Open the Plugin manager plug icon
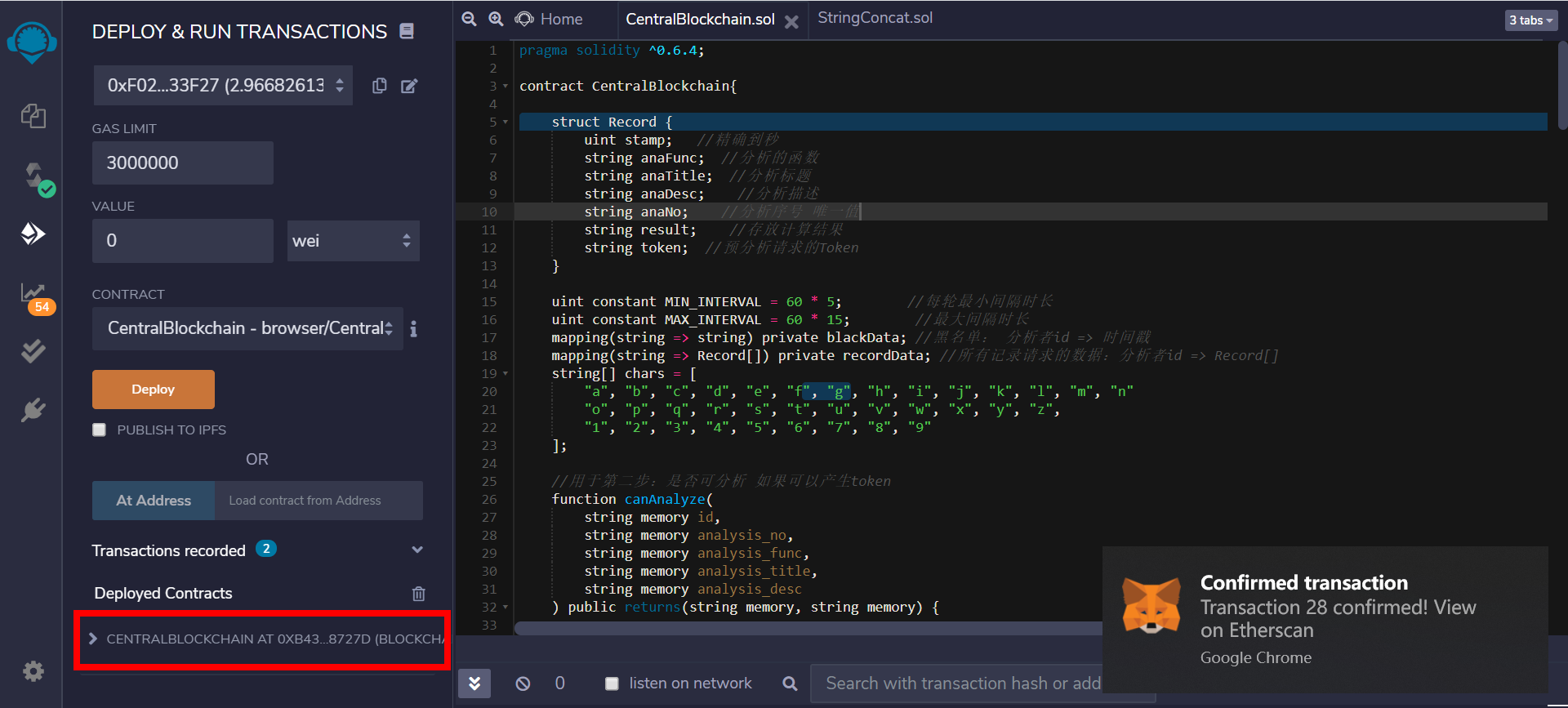The image size is (1568, 708). coord(33,409)
